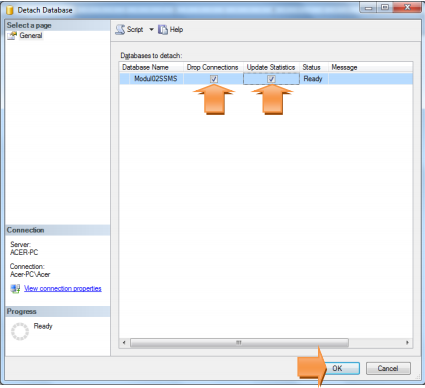Click the scrollbar left arrow
The height and width of the screenshot is (388, 425).
(124, 343)
